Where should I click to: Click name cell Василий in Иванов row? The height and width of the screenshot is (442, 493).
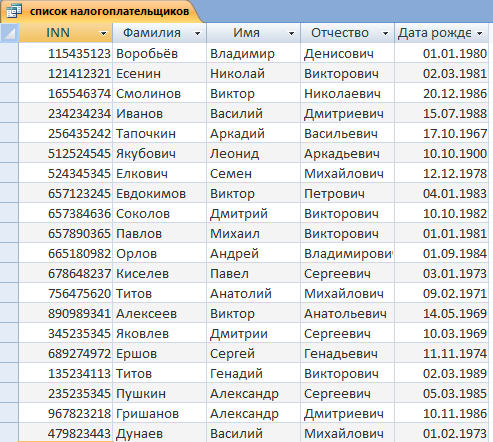click(x=254, y=113)
